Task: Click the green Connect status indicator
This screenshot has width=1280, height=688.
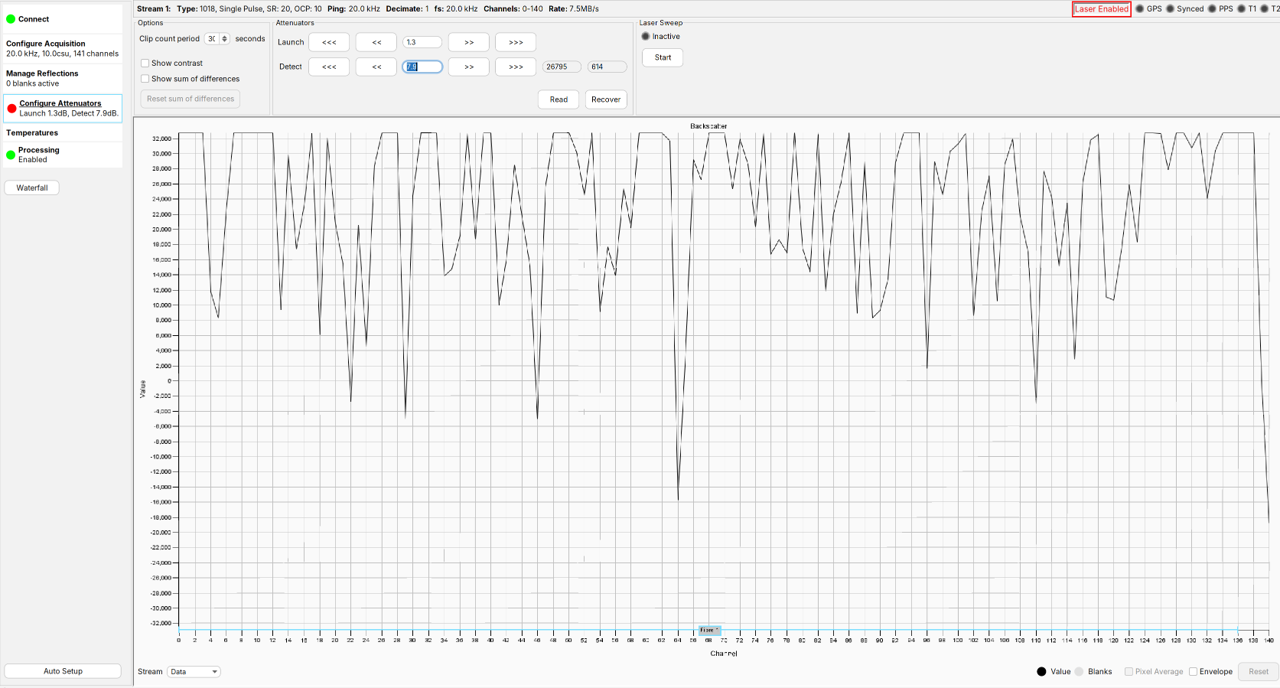Action: (x=10, y=18)
